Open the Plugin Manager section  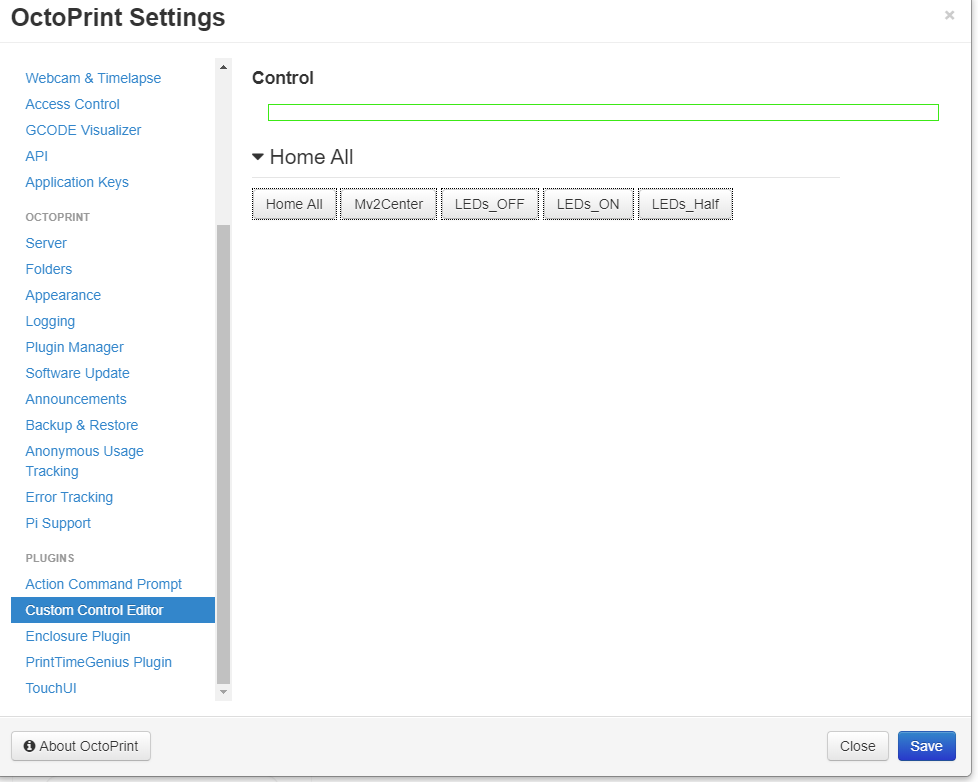click(75, 347)
